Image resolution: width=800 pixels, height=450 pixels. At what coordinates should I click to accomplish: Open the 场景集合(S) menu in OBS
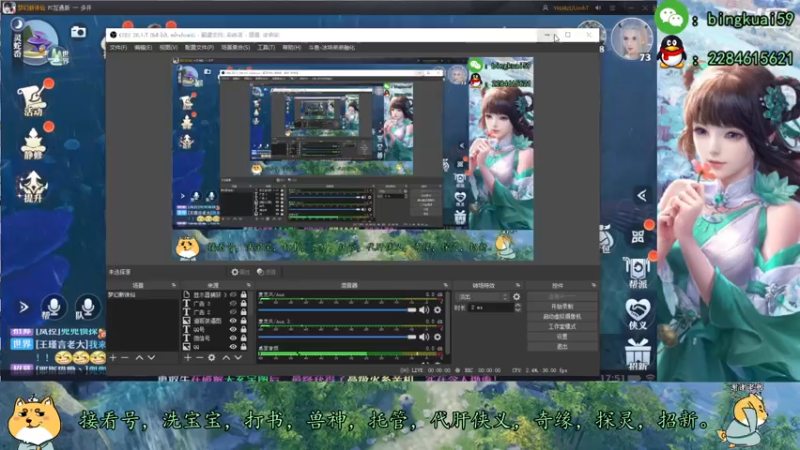click(x=235, y=47)
